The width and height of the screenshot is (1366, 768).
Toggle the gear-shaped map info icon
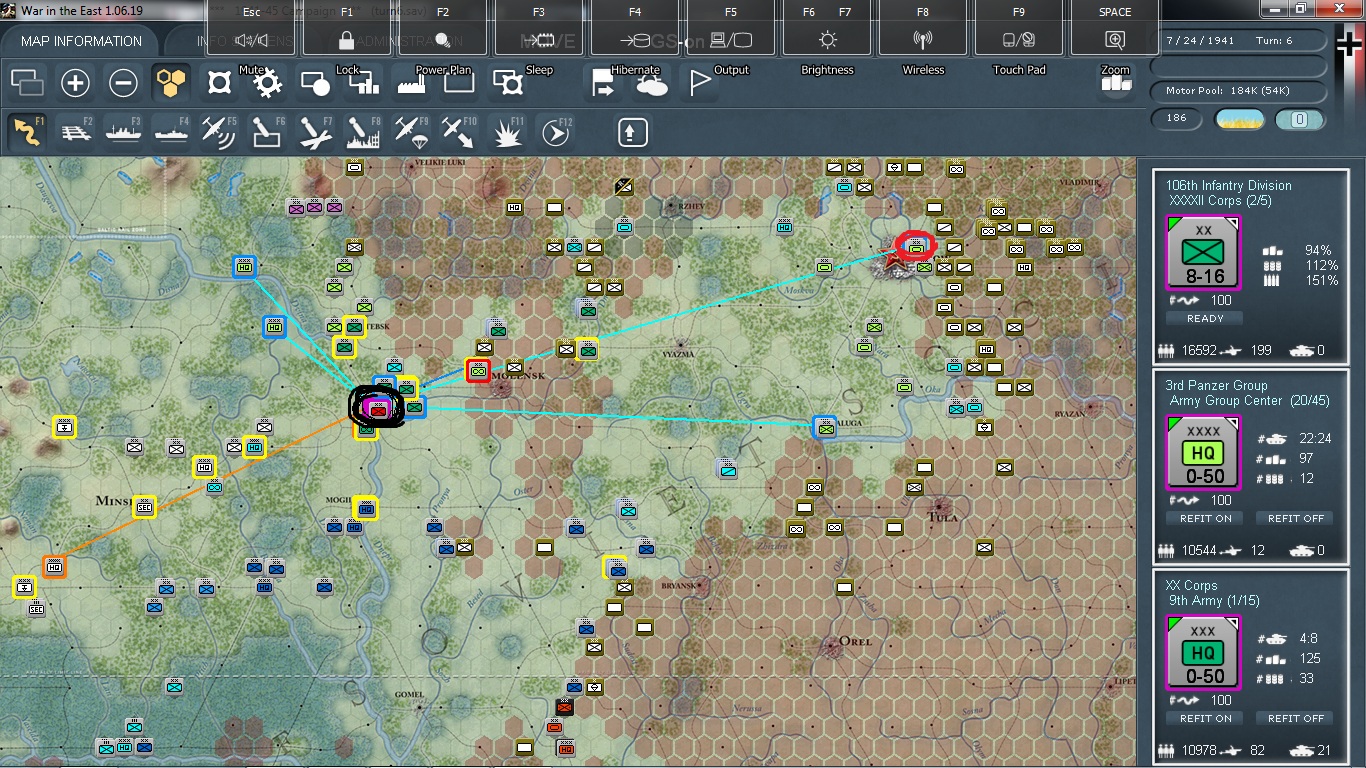click(x=267, y=83)
